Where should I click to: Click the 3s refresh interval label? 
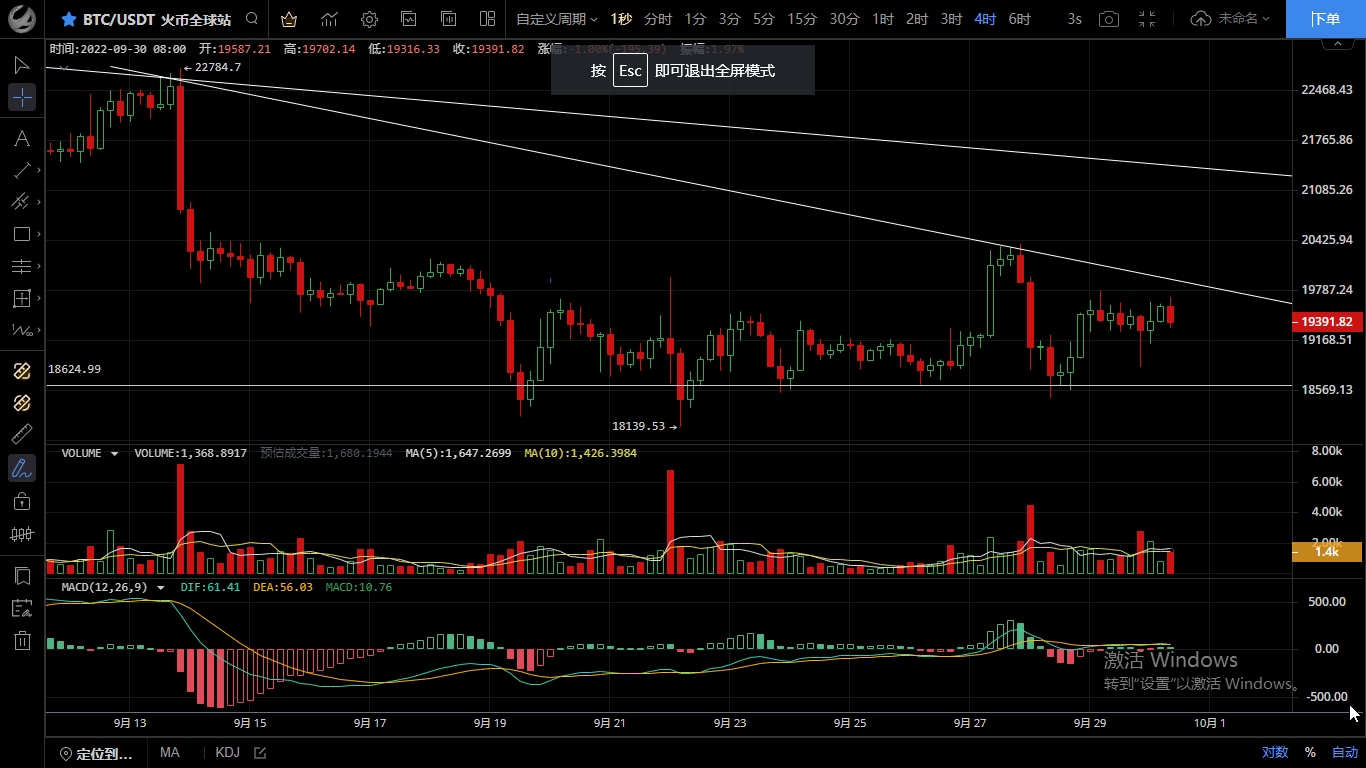click(x=1074, y=19)
